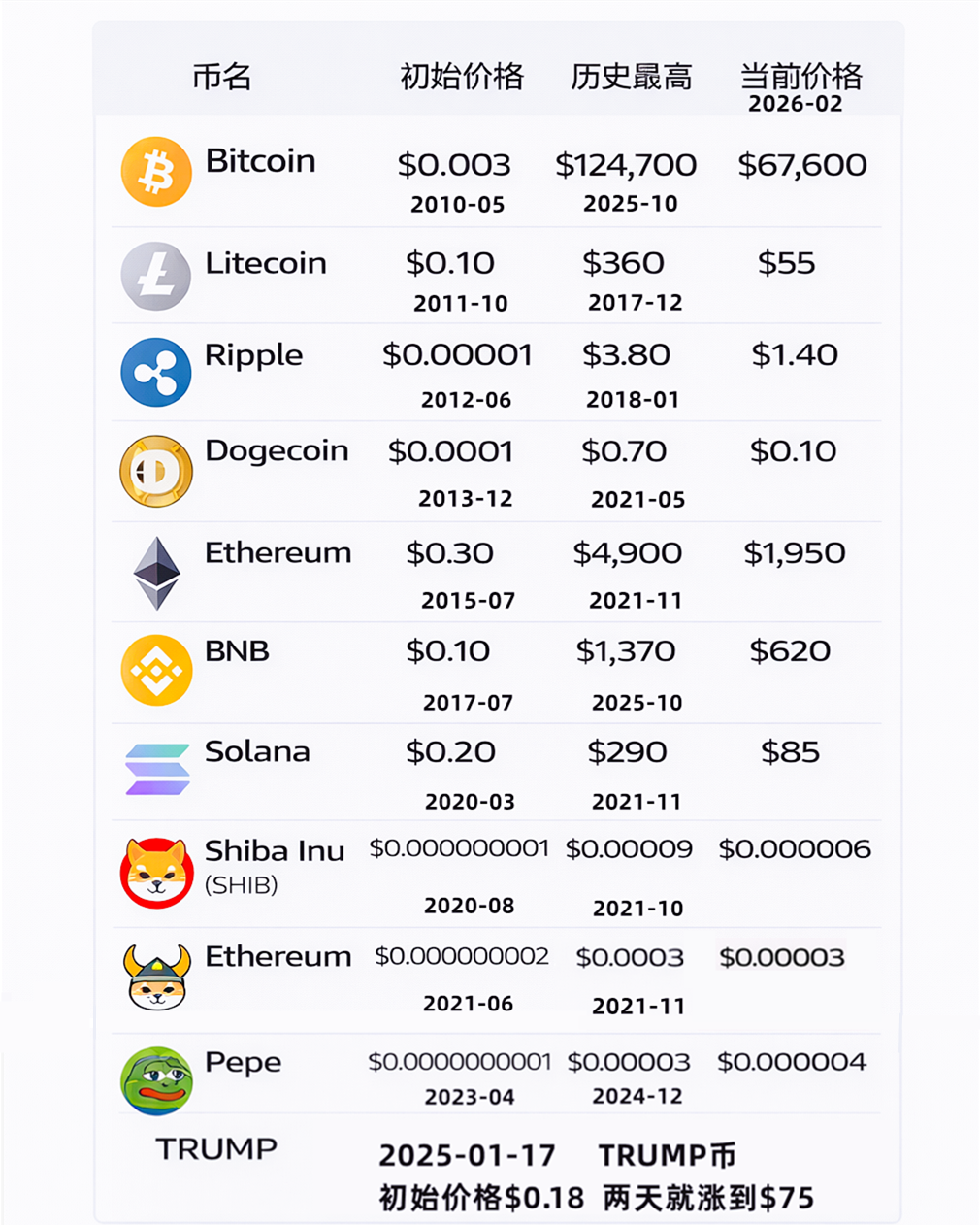The width and height of the screenshot is (980, 1225).
Task: Click the 初始价格 column header
Action: point(462,76)
